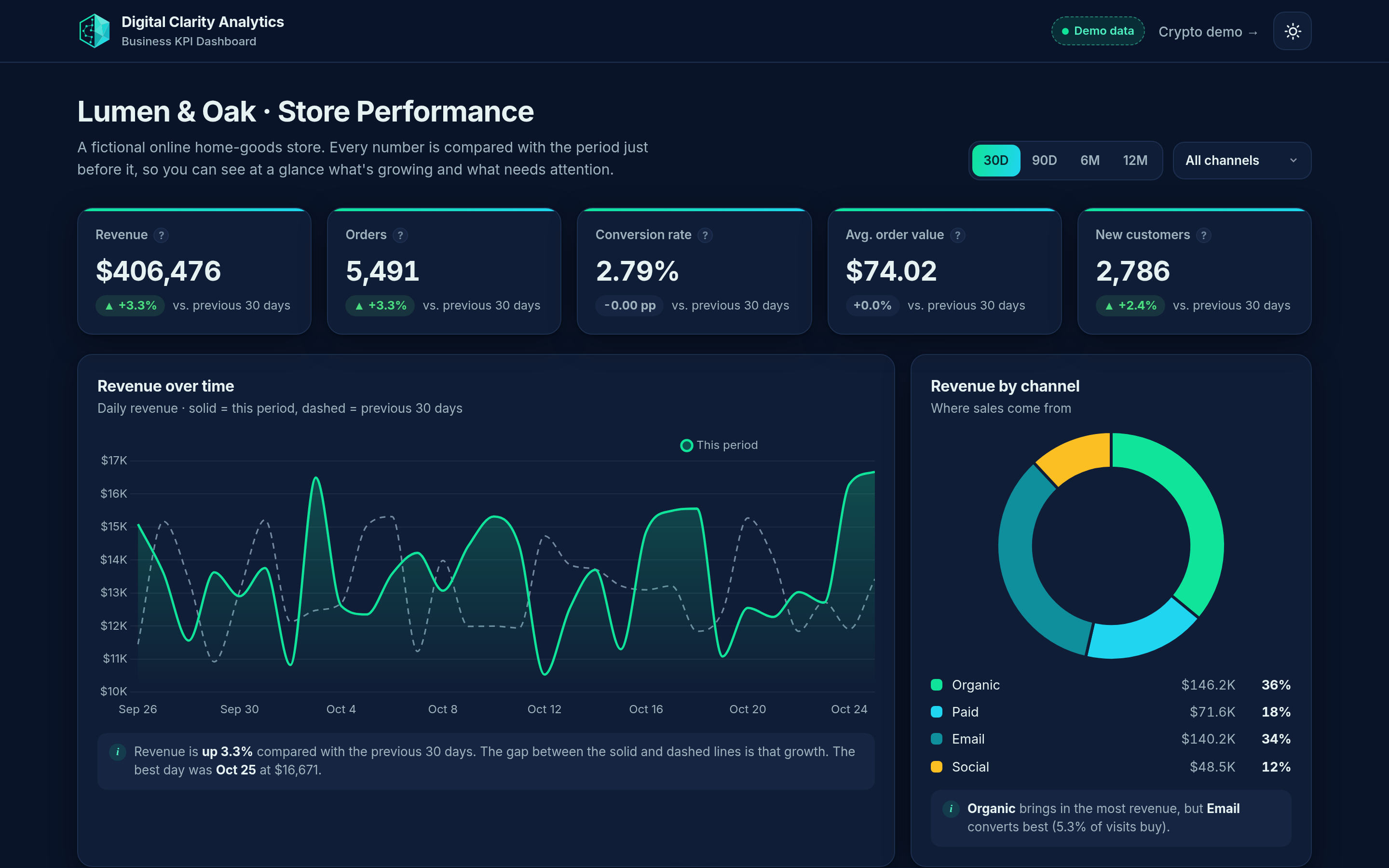Screen dimensions: 1389x868
Task: Click Revenue +3.3% up-arrow badge
Action: [130, 305]
